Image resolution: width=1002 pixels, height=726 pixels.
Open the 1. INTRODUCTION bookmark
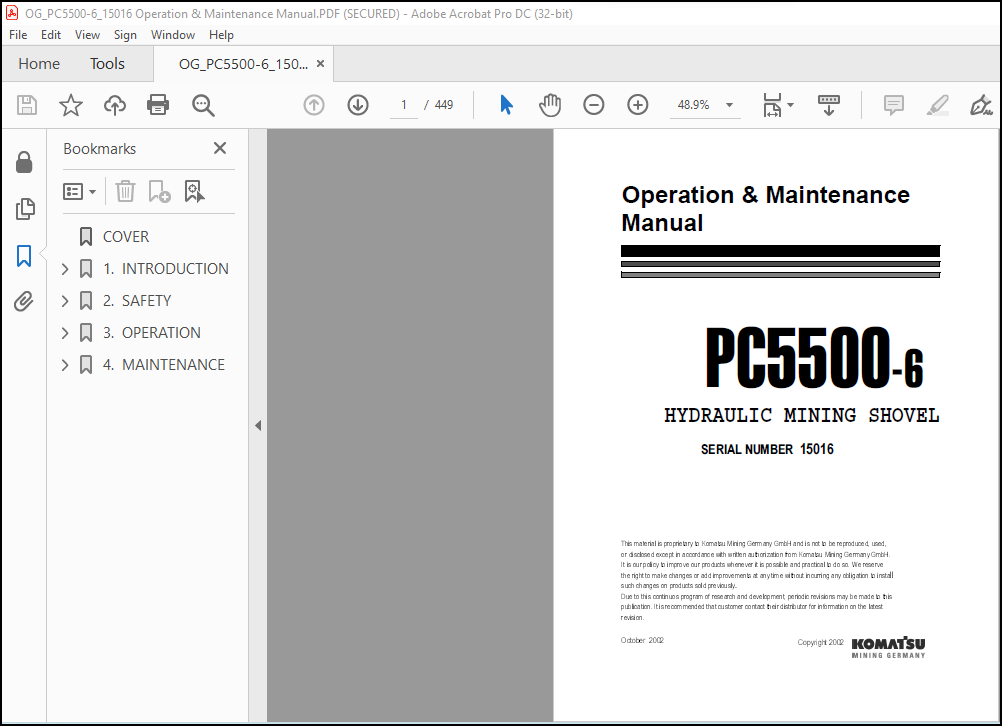tap(166, 269)
